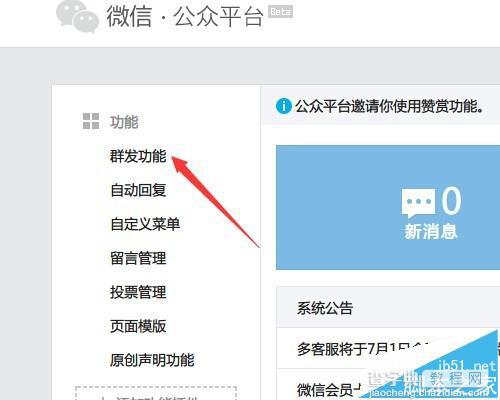
Task: Click the blue info icon
Action: (284, 106)
